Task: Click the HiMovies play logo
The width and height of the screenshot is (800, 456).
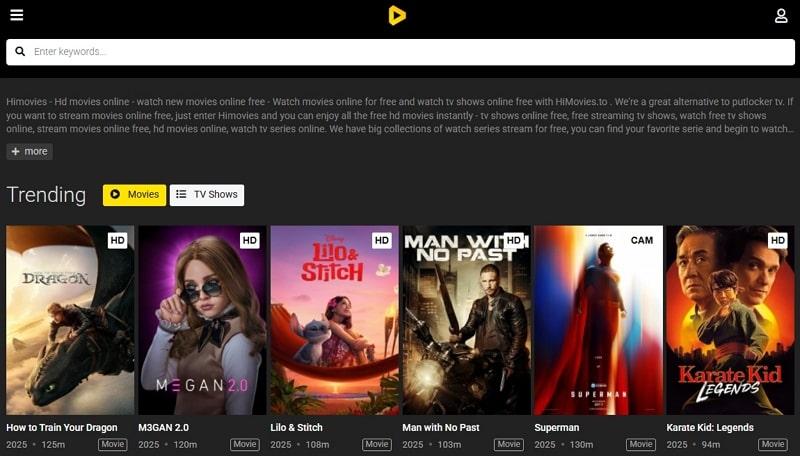Action: tap(397, 15)
